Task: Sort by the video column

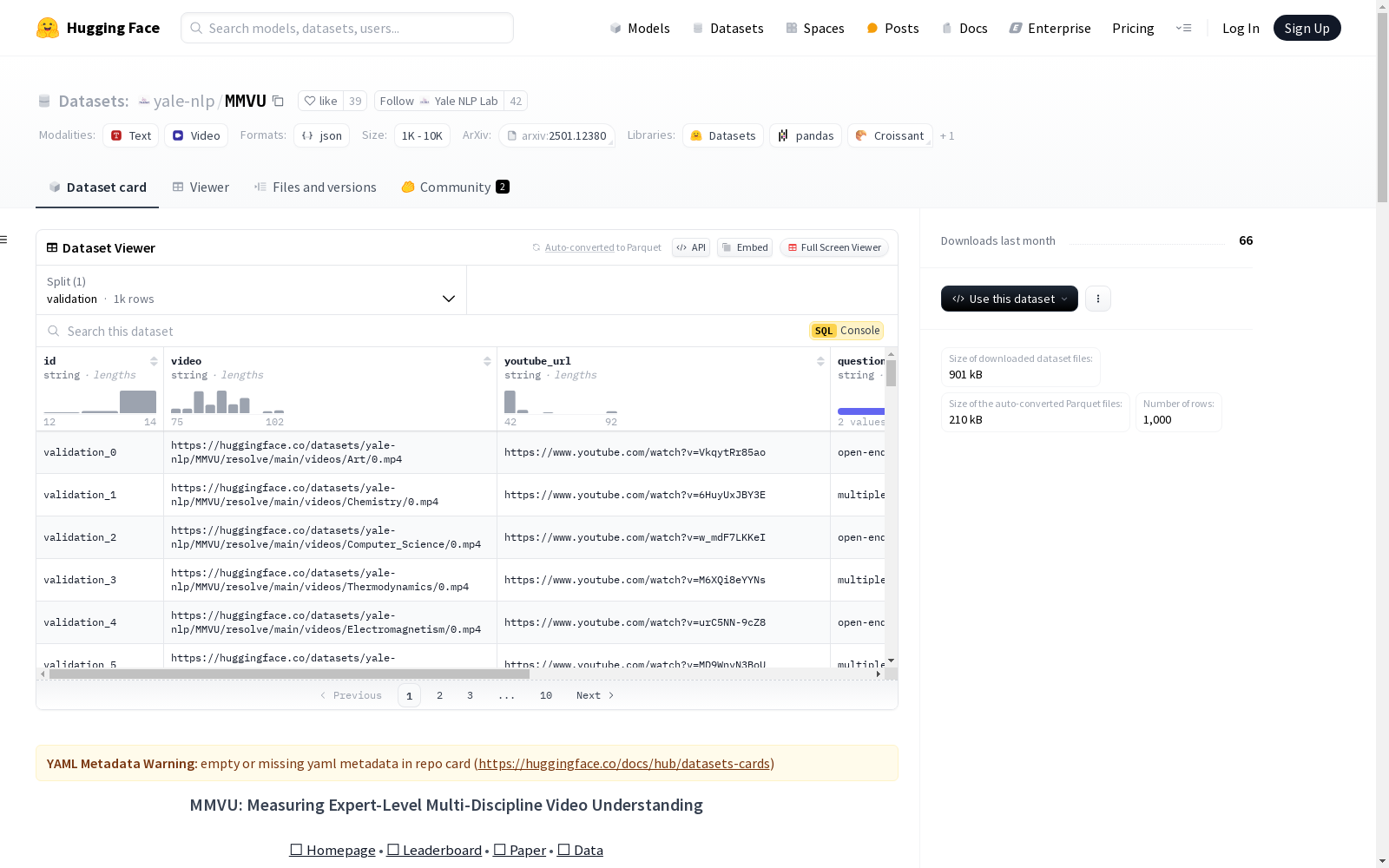Action: tap(487, 361)
